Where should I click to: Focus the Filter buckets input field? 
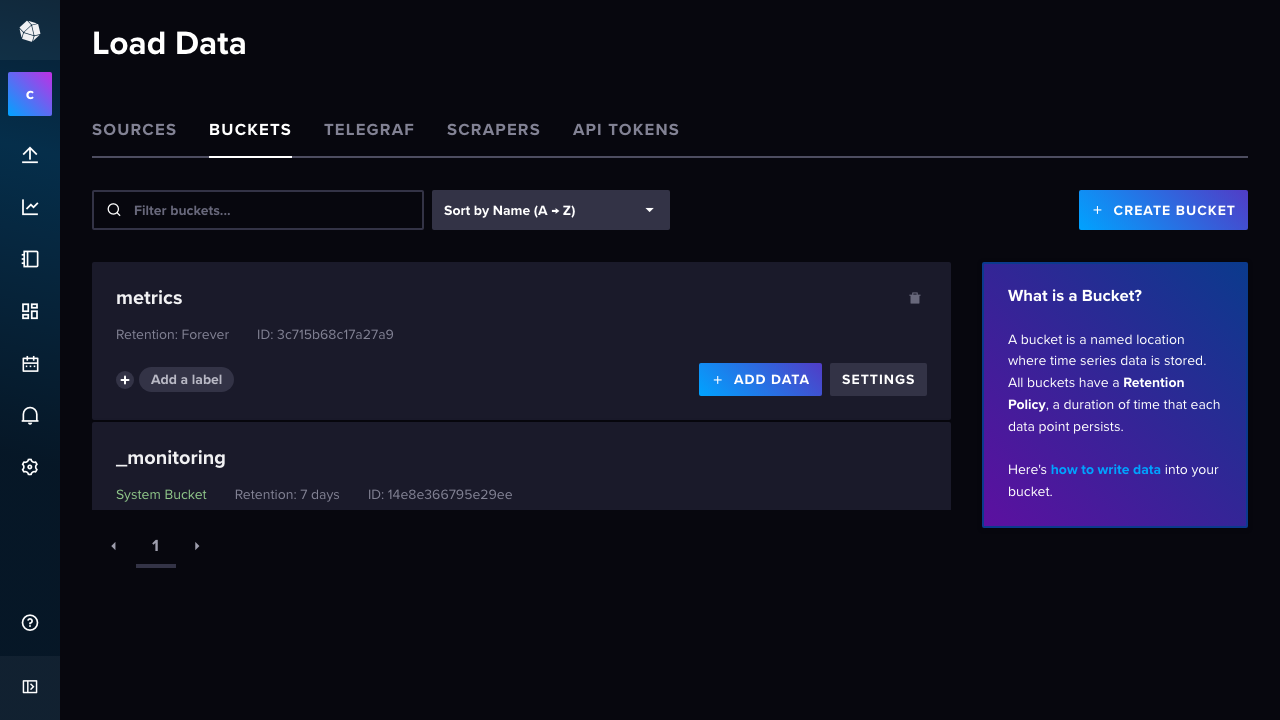[x=258, y=210]
